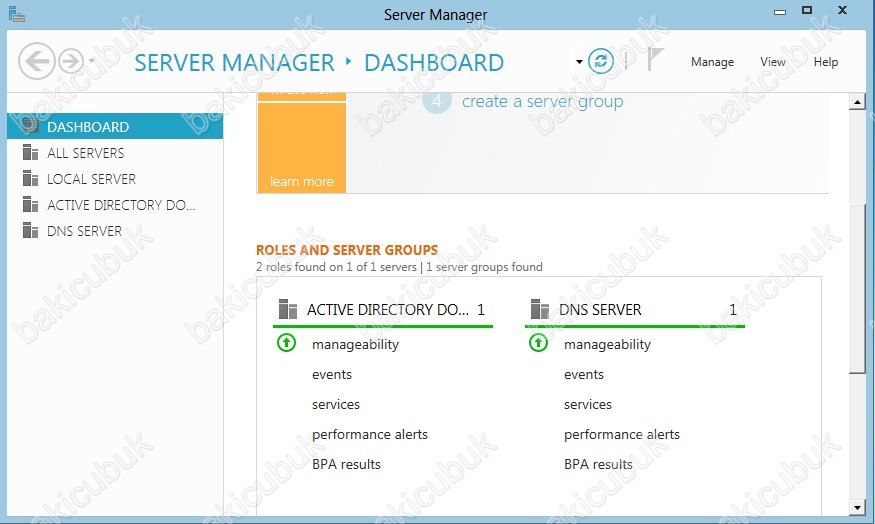Image resolution: width=875 pixels, height=524 pixels.
Task: Click Active Directory manageability green status icon
Action: pyautogui.click(x=286, y=344)
